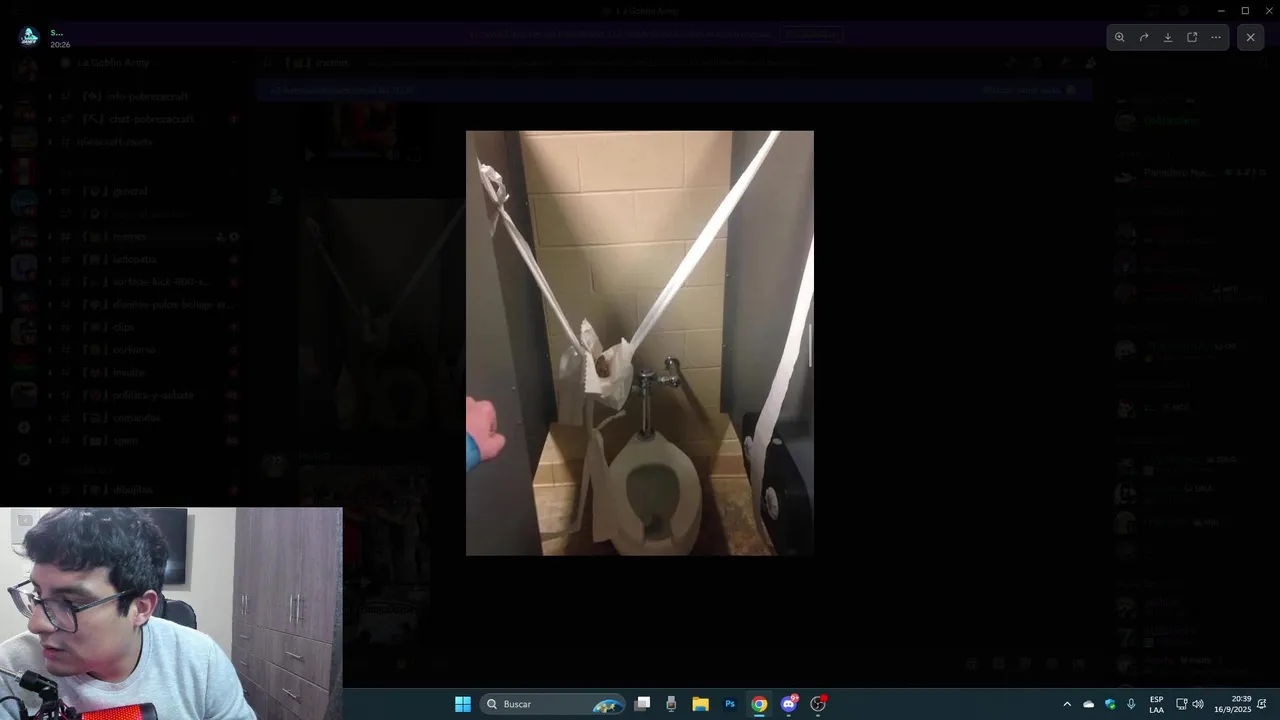1280x720 pixels.
Task: Open the OBS icon on the taskbar
Action: [x=818, y=704]
